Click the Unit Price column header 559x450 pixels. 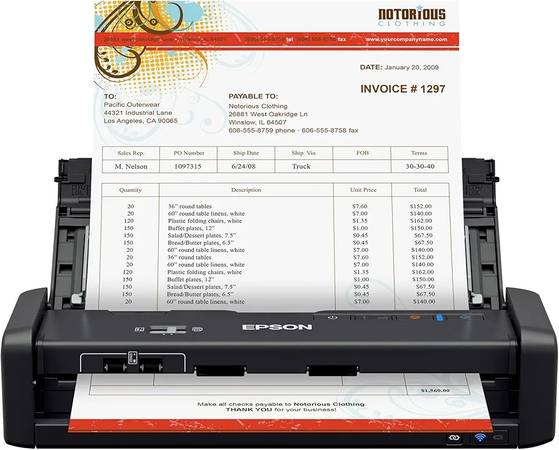(363, 190)
